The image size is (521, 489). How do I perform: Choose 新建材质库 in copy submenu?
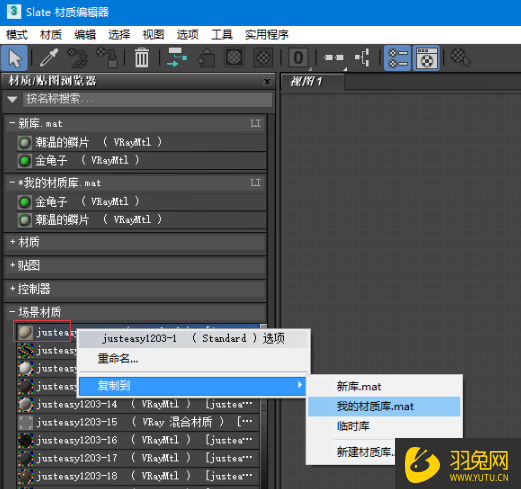click(365, 452)
